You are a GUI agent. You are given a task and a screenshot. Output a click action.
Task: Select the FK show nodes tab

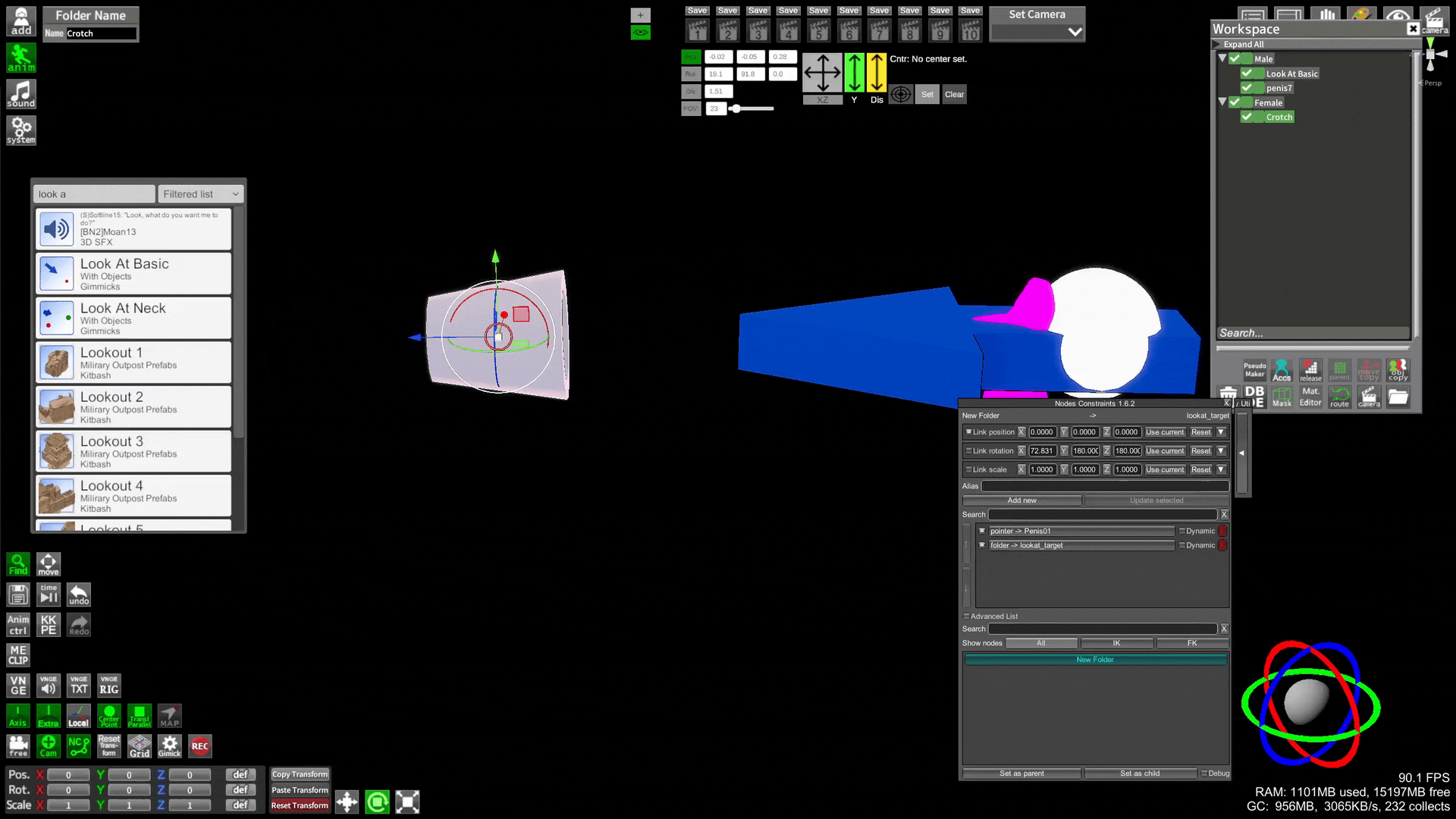(1191, 643)
